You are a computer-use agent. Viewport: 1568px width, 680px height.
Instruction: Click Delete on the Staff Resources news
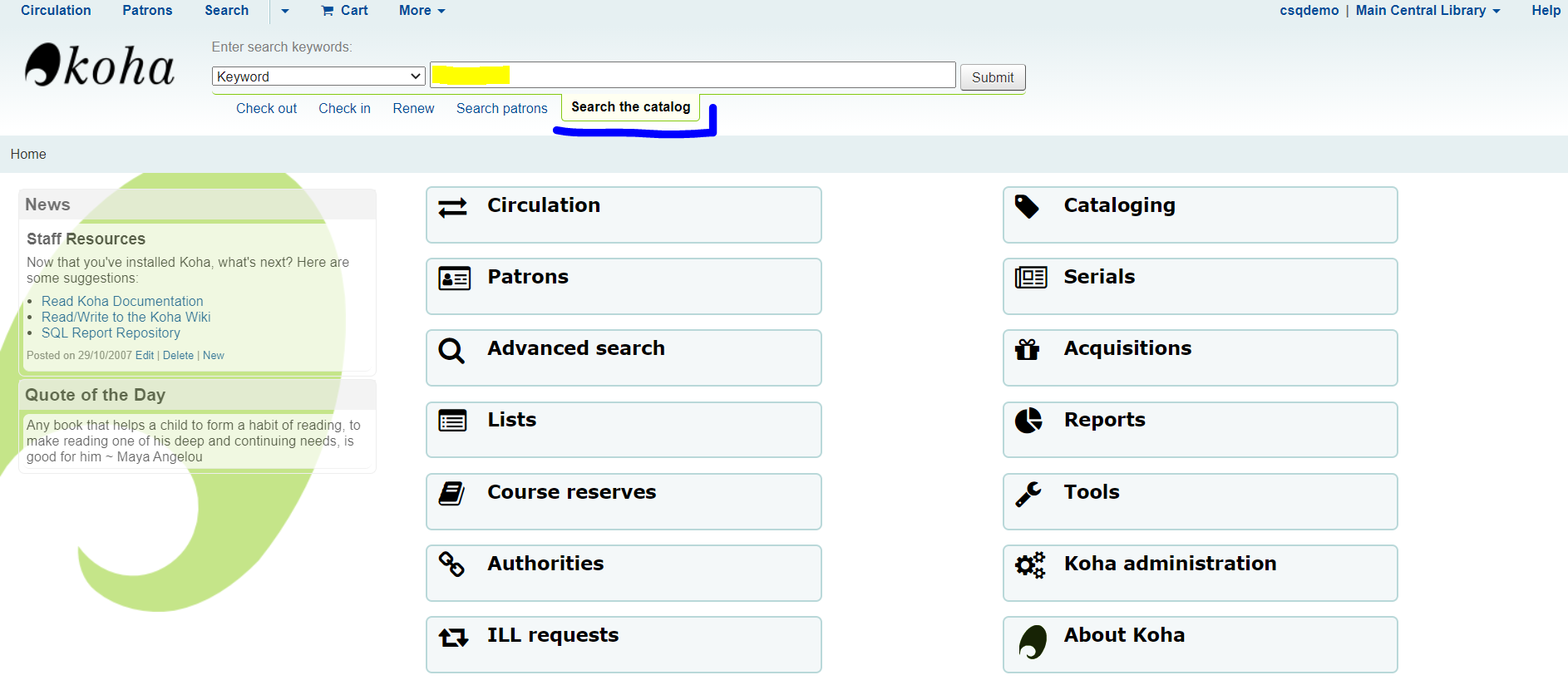pyautogui.click(x=178, y=355)
